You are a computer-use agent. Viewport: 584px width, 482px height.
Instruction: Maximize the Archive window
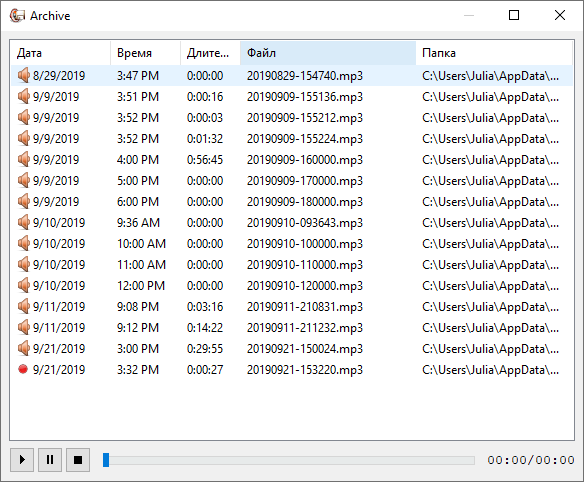(514, 15)
